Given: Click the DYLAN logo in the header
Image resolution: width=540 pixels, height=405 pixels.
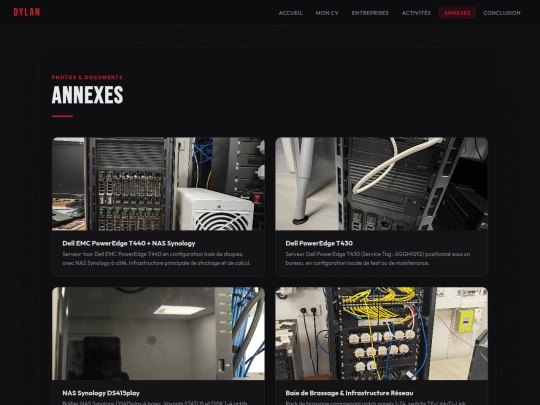Looking at the screenshot, I should tap(27, 12).
